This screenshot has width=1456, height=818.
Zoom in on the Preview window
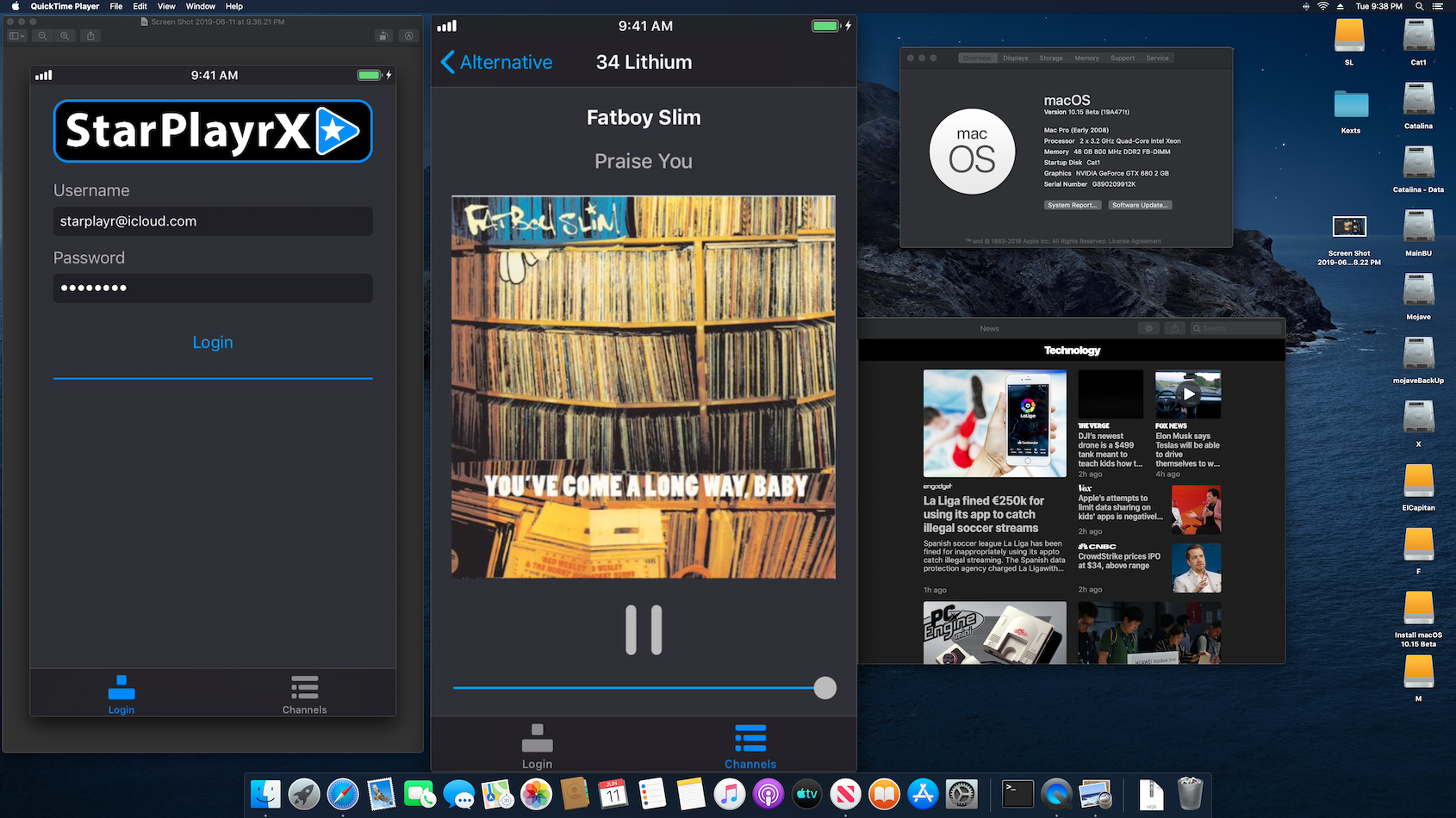pyautogui.click(x=65, y=35)
